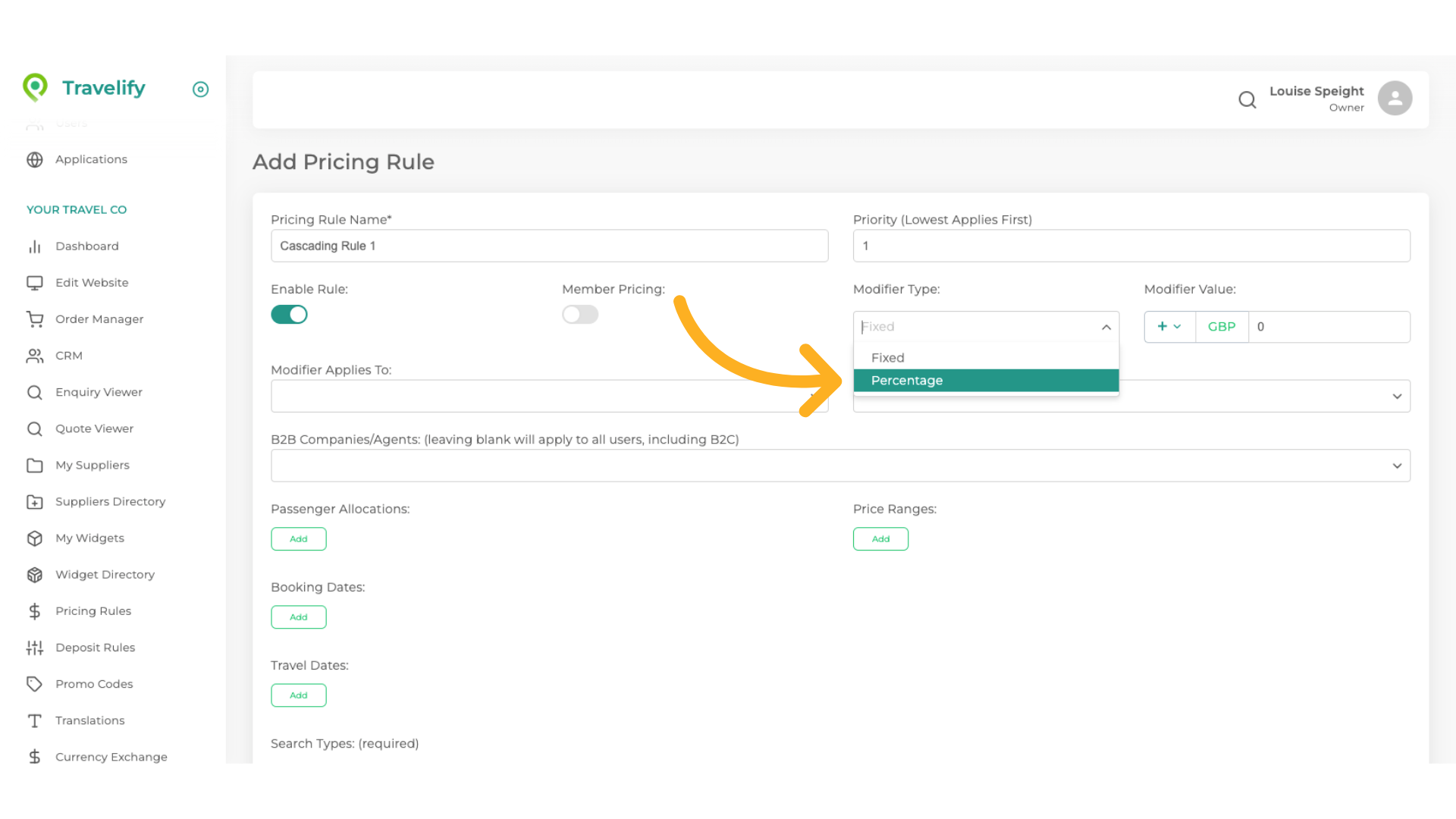
Task: Click Add under Booking Dates
Action: [298, 617]
